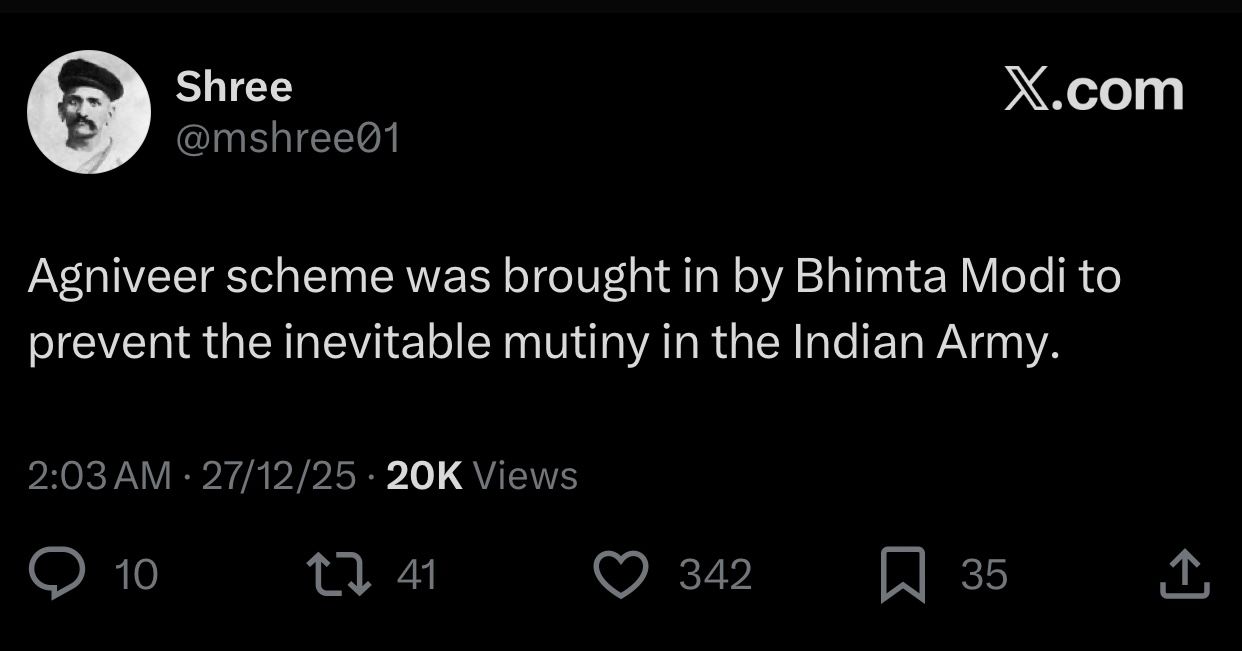
Task: Click the 27/12/25 post date
Action: point(278,475)
